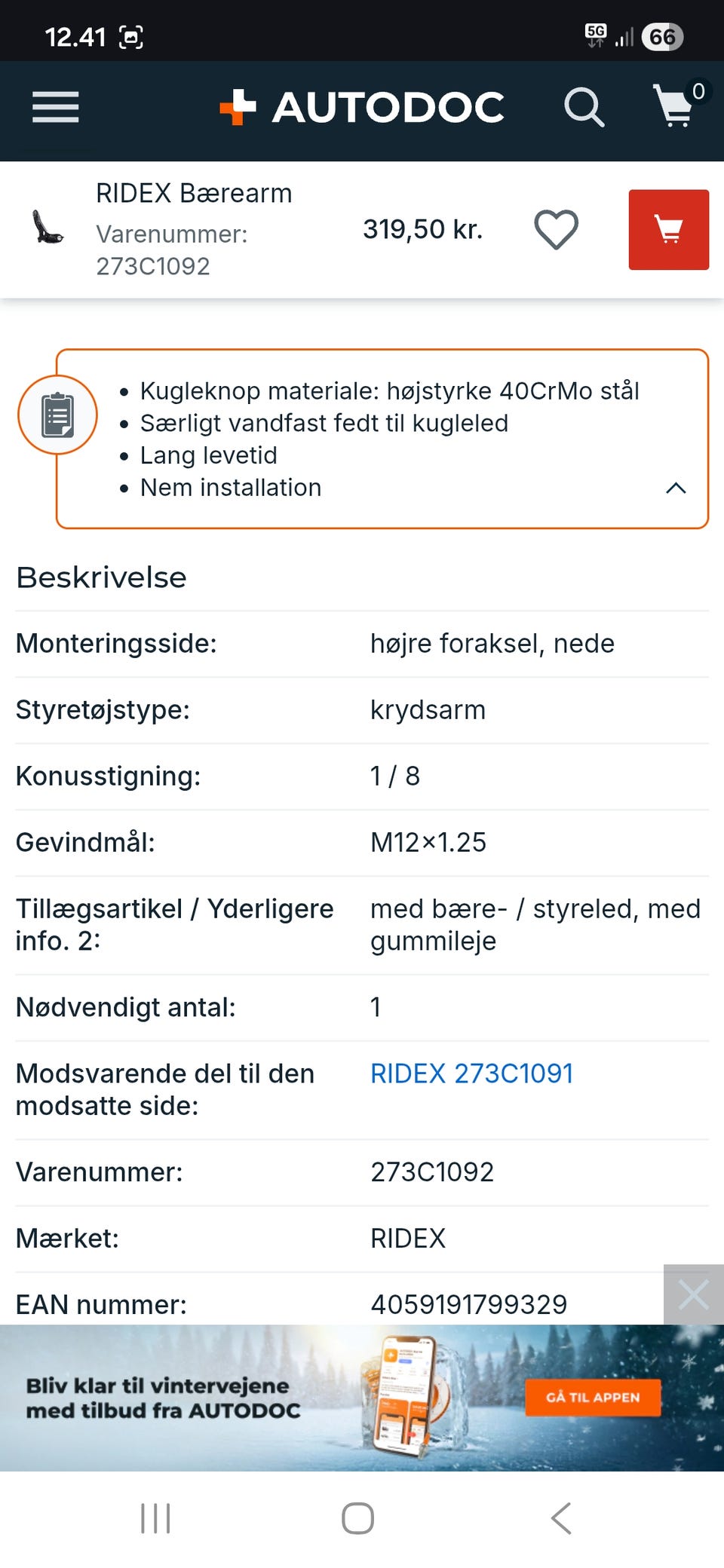Close the winter promo banner

693,1295
